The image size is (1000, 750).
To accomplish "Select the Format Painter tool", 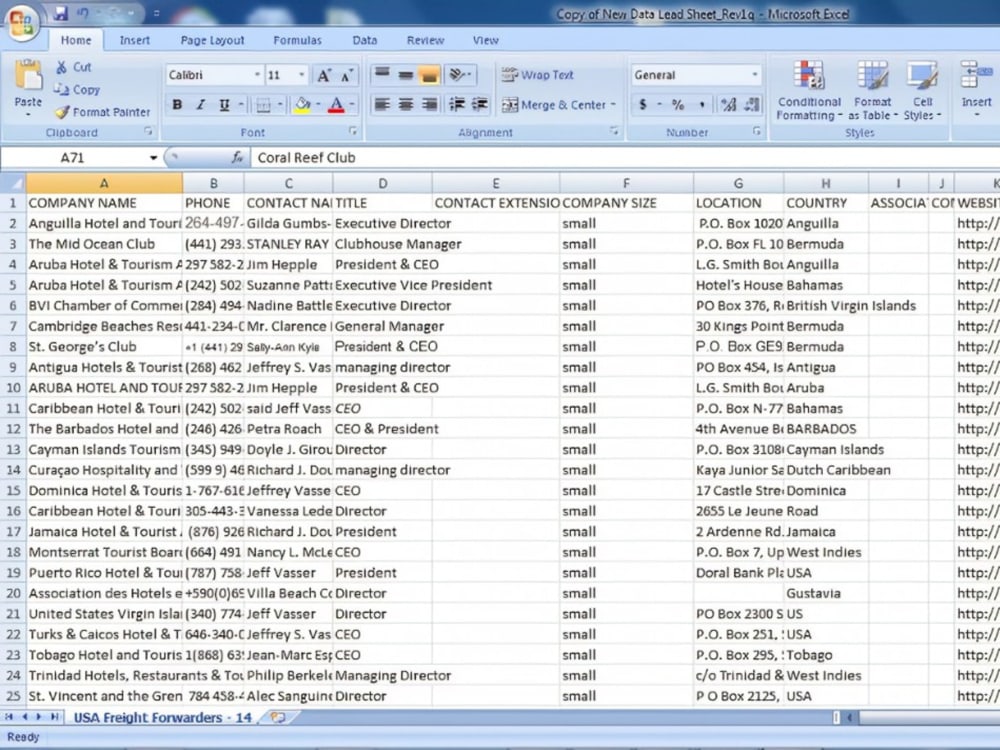I will [x=103, y=112].
